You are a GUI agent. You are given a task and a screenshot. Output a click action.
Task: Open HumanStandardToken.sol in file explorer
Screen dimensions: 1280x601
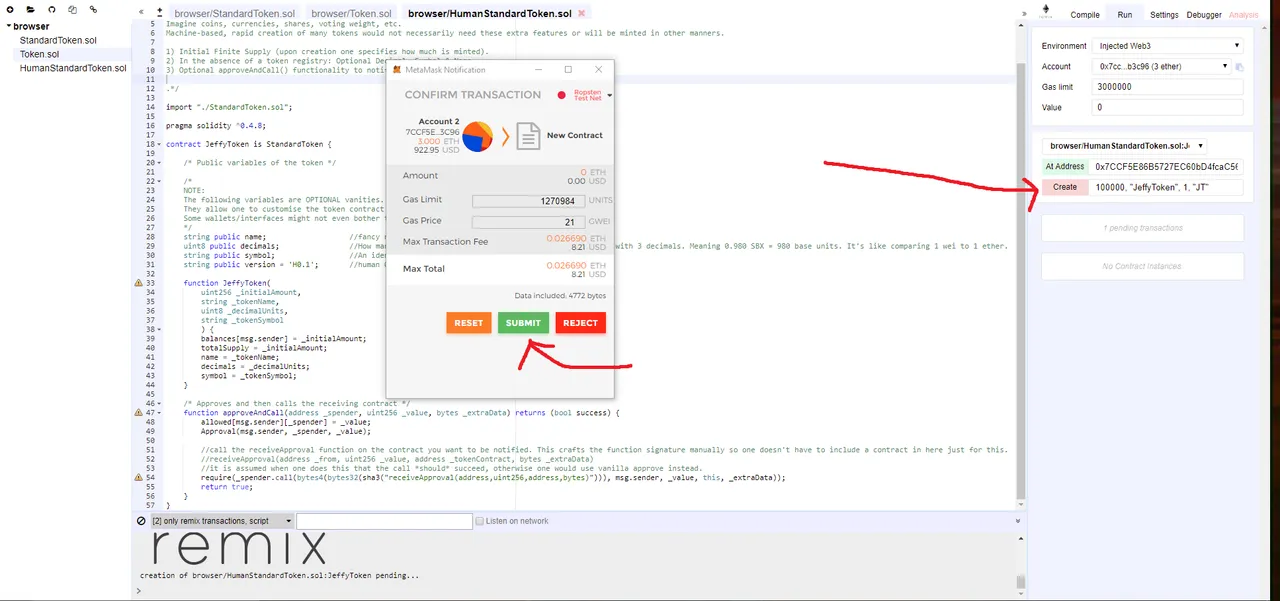pos(73,68)
